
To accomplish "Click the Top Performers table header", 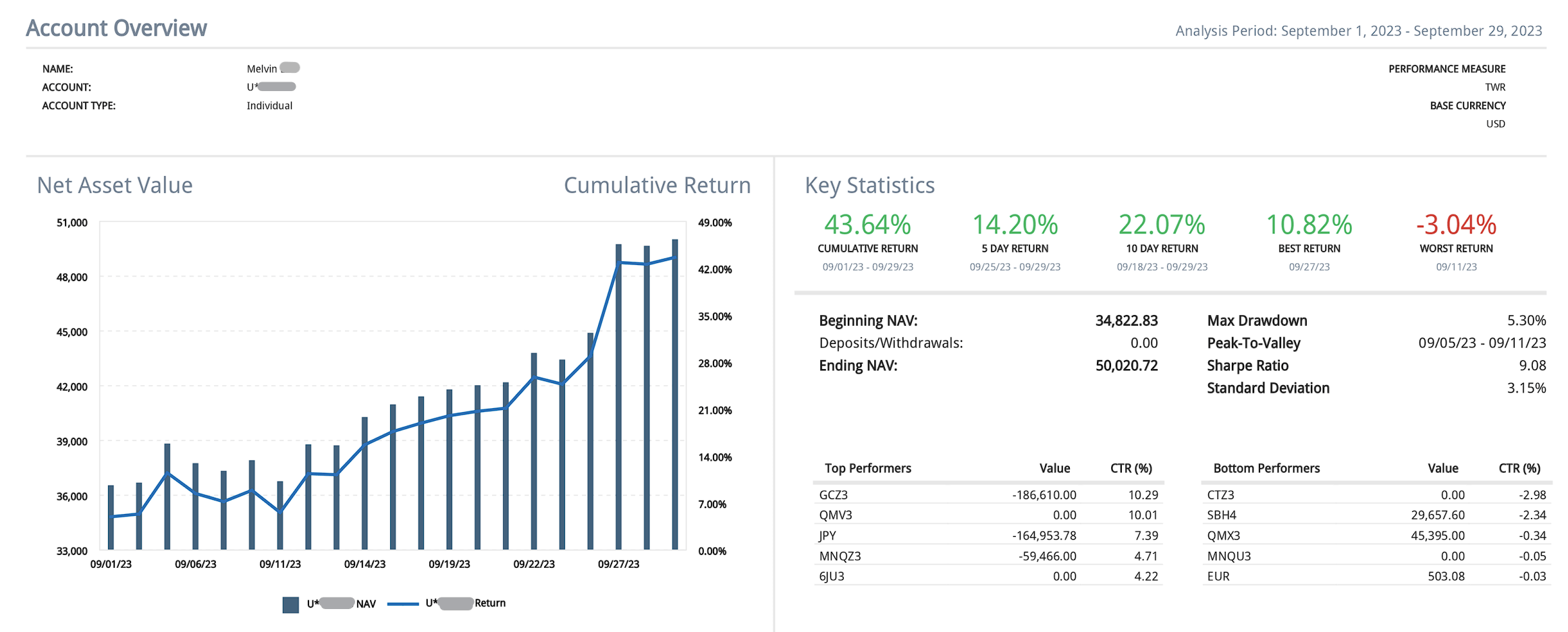I will click(x=867, y=468).
